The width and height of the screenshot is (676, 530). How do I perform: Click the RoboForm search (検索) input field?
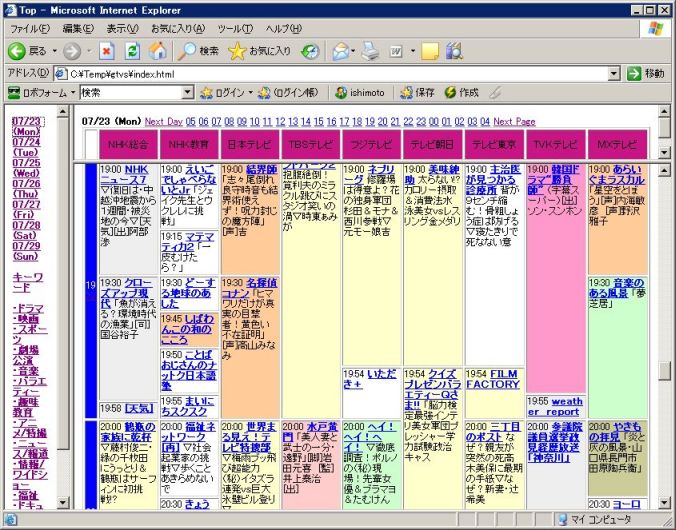click(x=131, y=92)
